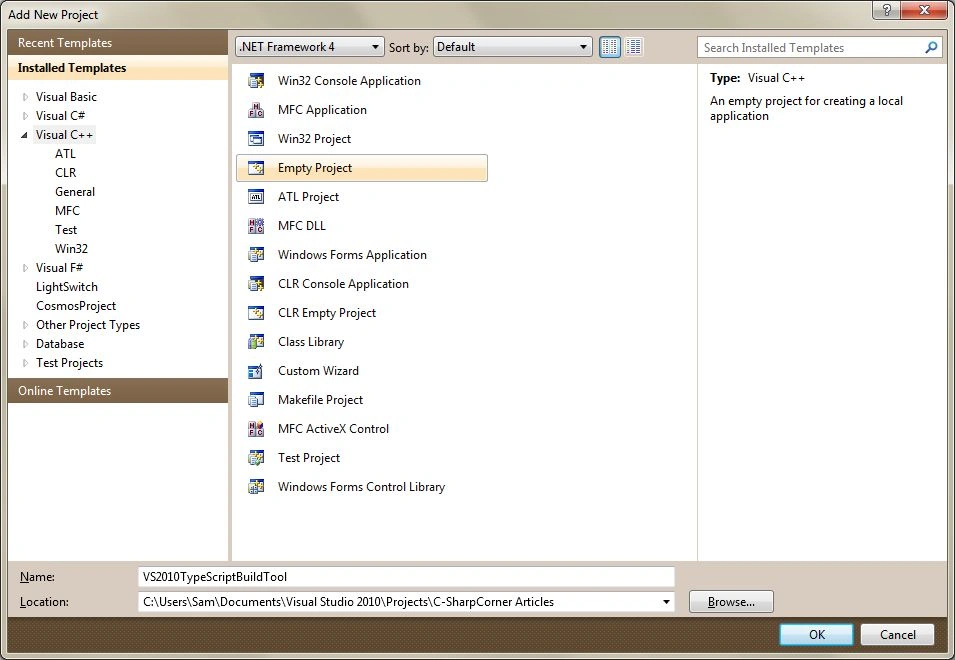Collapse the Visual C++ node
This screenshot has height=660, width=955.
coord(25,135)
